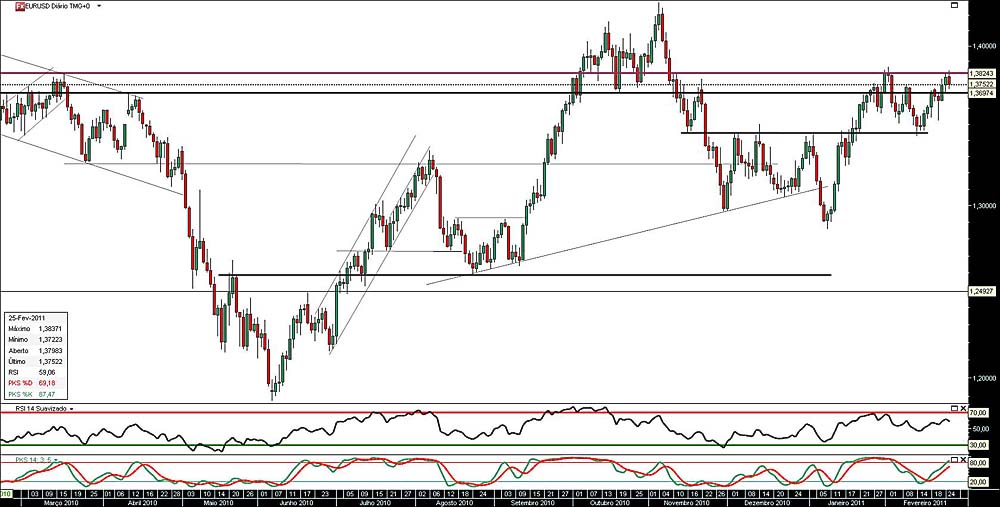
Task: Select the Máximo 1,38371 row
Action: [36, 328]
